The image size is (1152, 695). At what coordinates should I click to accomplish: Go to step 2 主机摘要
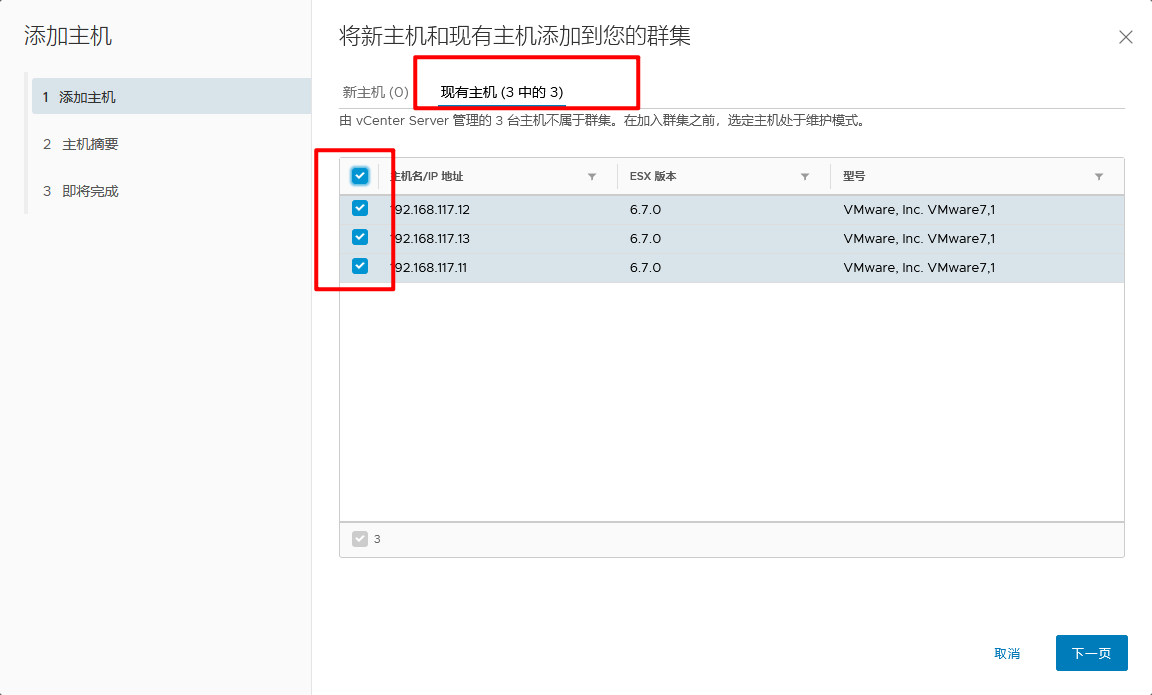click(x=90, y=144)
